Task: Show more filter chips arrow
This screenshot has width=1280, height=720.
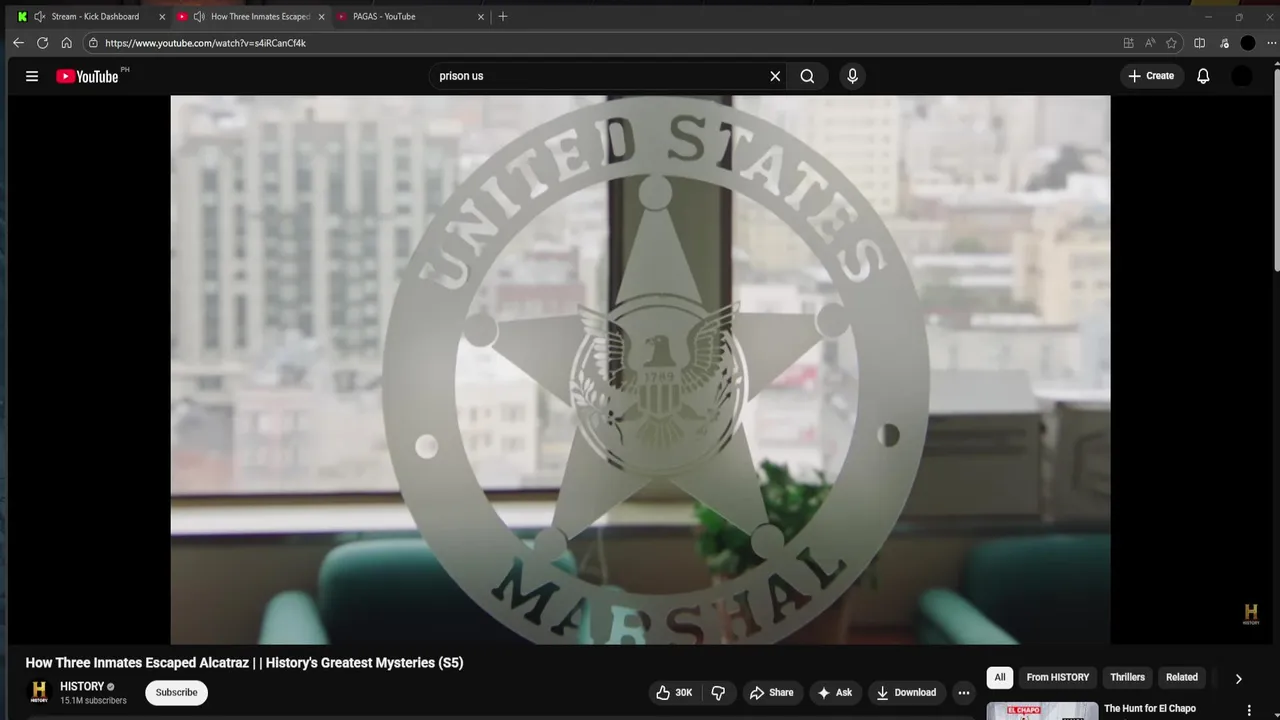Action: pyautogui.click(x=1238, y=678)
